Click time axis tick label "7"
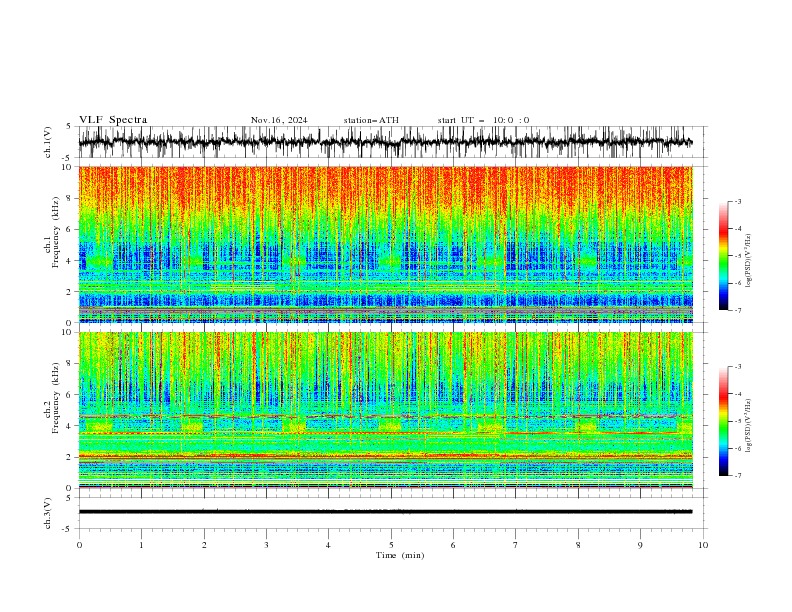 coord(516,545)
